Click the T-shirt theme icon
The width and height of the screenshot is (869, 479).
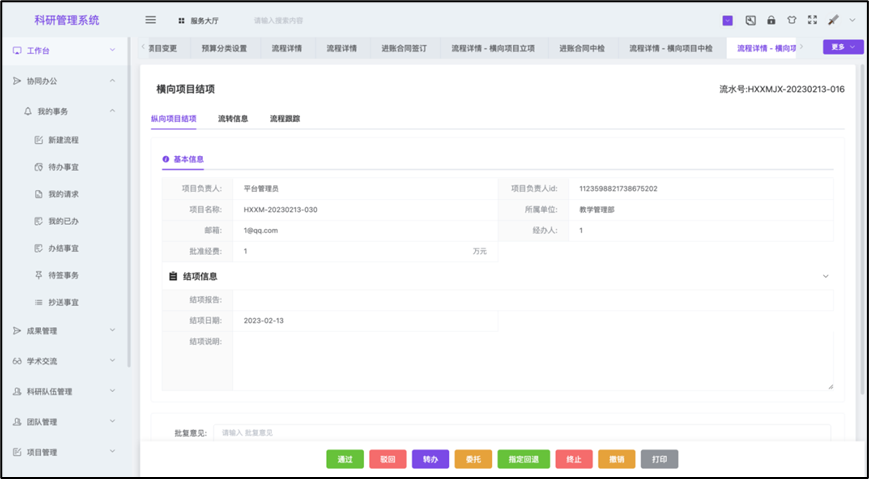click(x=791, y=20)
